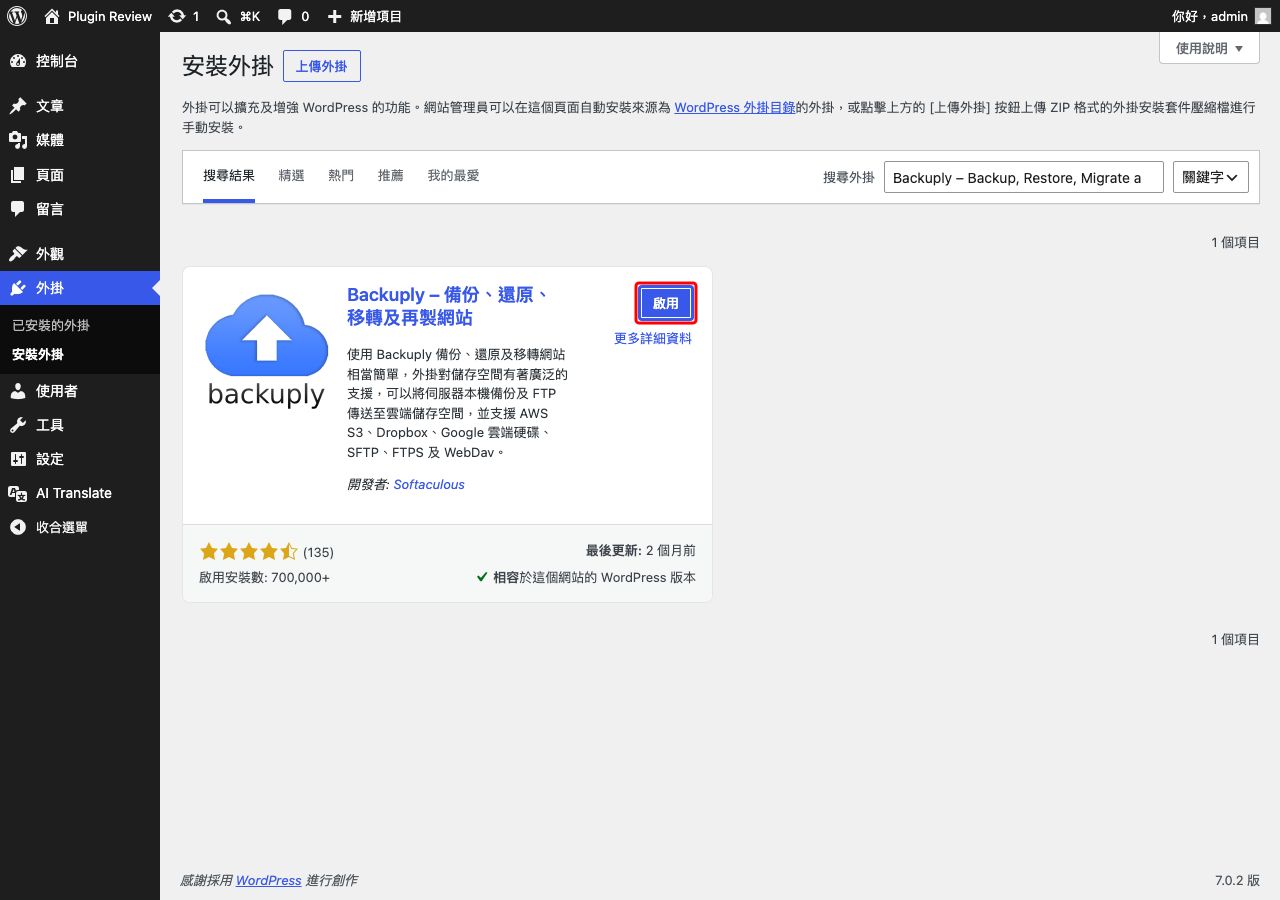Open 更多詳細資料 for Backuply
Viewport: 1280px width, 900px height.
653,339
